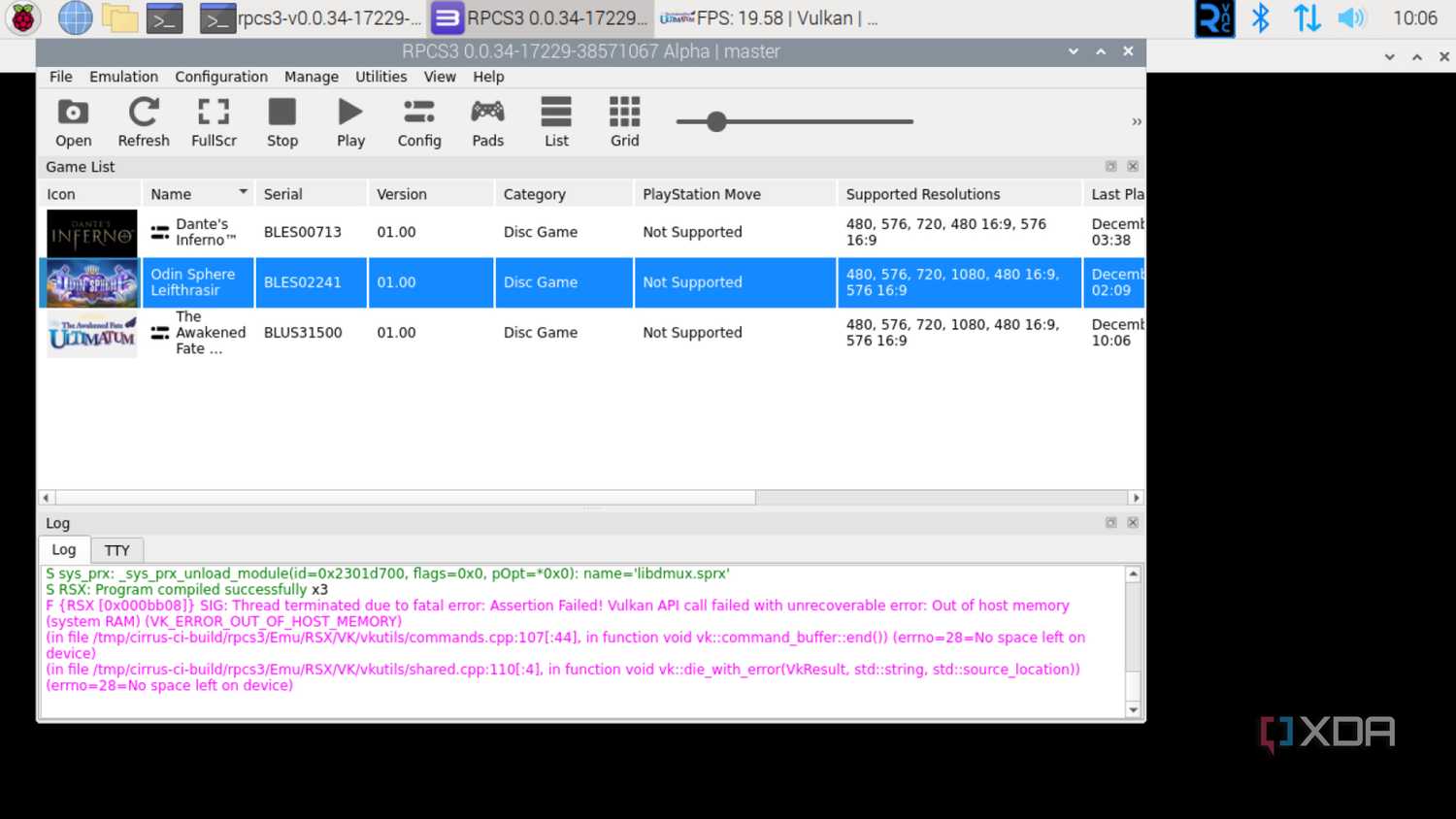Float the Log panel with detach button
Image resolution: width=1456 pixels, height=819 pixels.
(x=1110, y=523)
